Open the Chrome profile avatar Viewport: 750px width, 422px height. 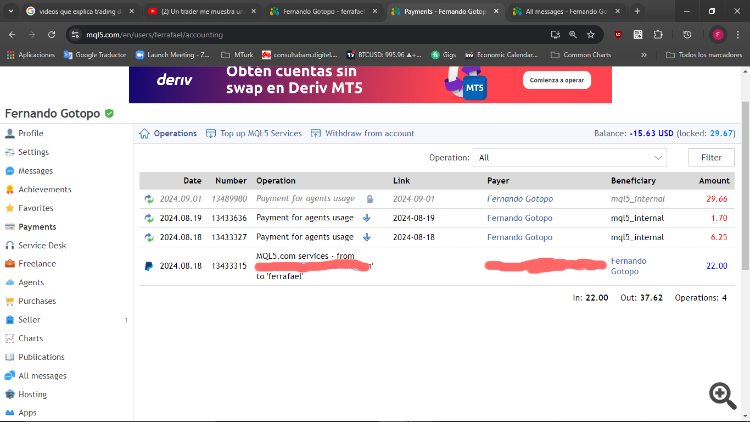click(717, 34)
